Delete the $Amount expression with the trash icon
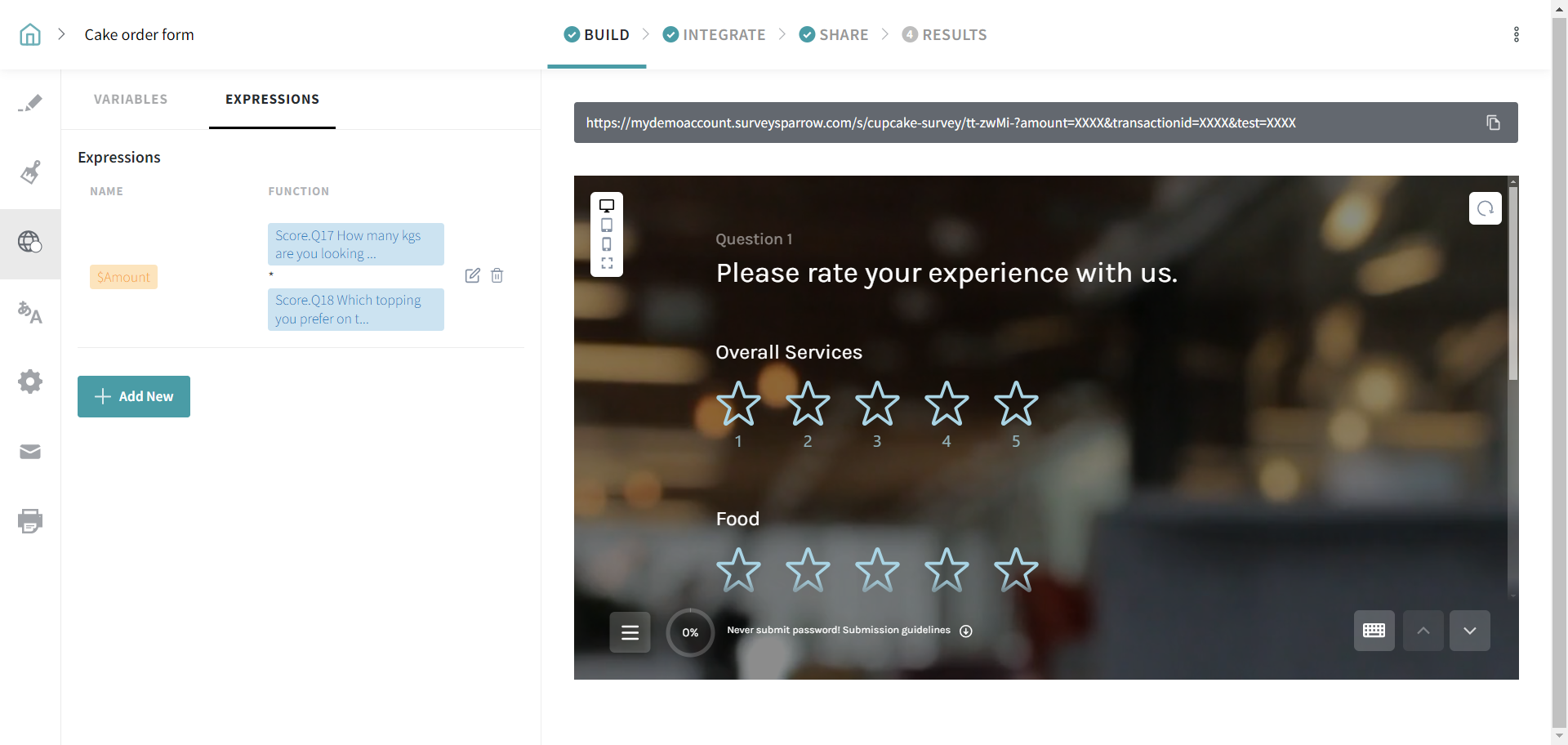1568x745 pixels. click(497, 275)
